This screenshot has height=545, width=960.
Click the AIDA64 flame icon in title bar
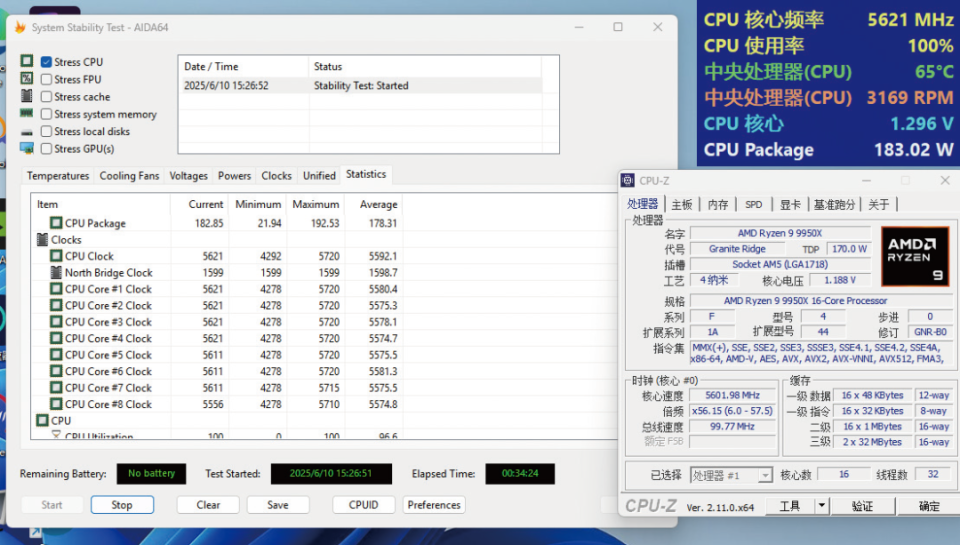(19, 28)
